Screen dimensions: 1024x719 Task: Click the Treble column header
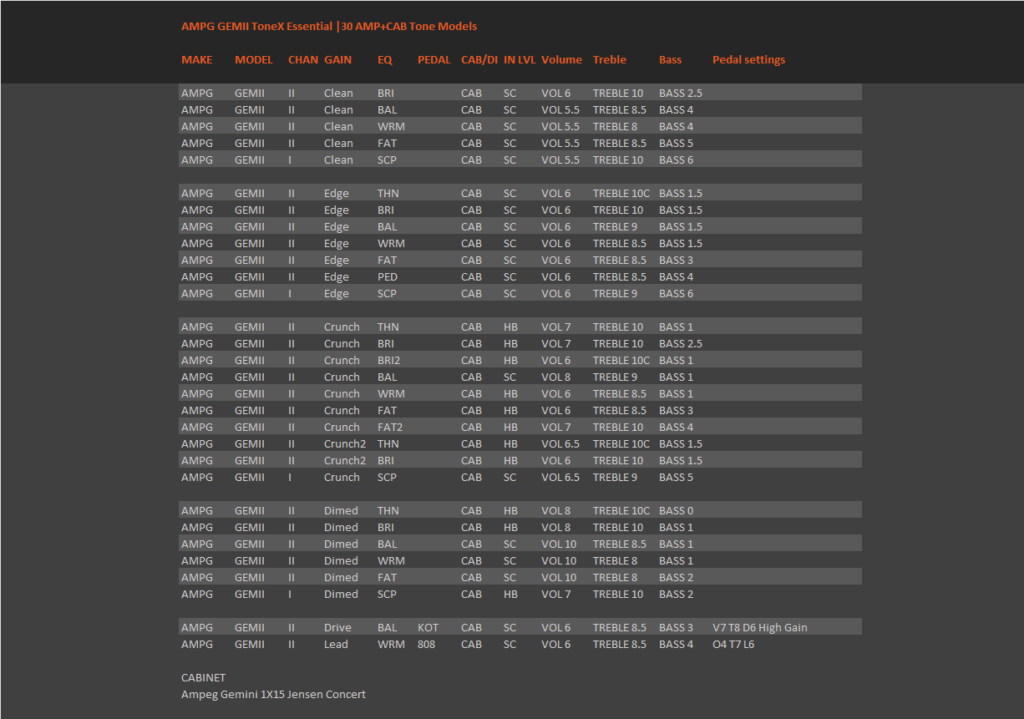(609, 59)
